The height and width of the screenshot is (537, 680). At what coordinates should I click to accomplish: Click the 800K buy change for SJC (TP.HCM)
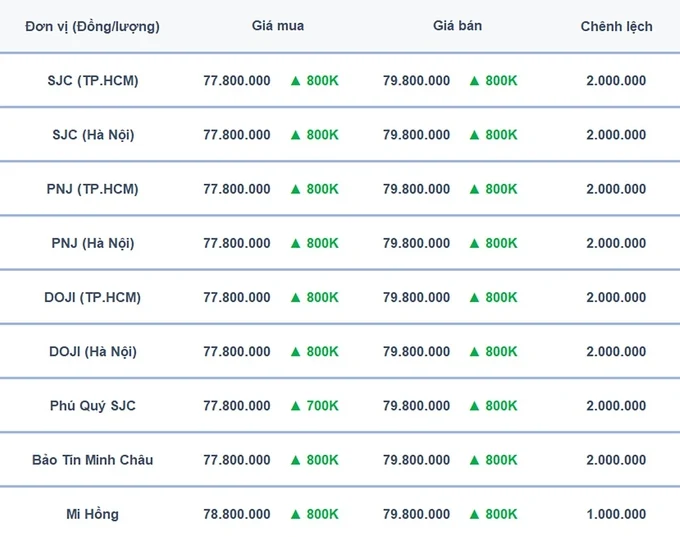323,81
